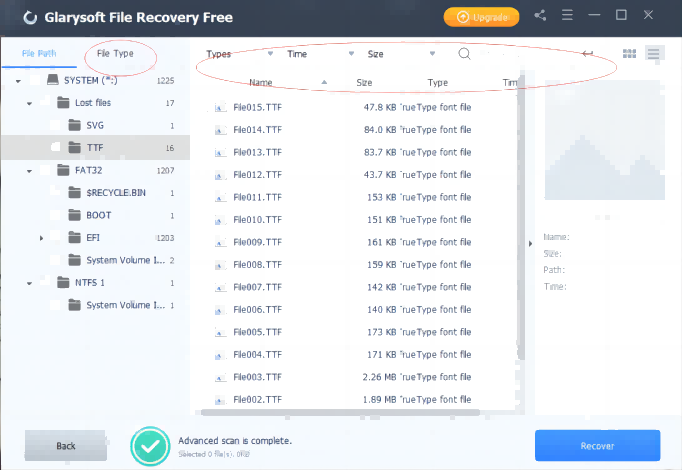Click the blue Recover button

click(x=597, y=446)
